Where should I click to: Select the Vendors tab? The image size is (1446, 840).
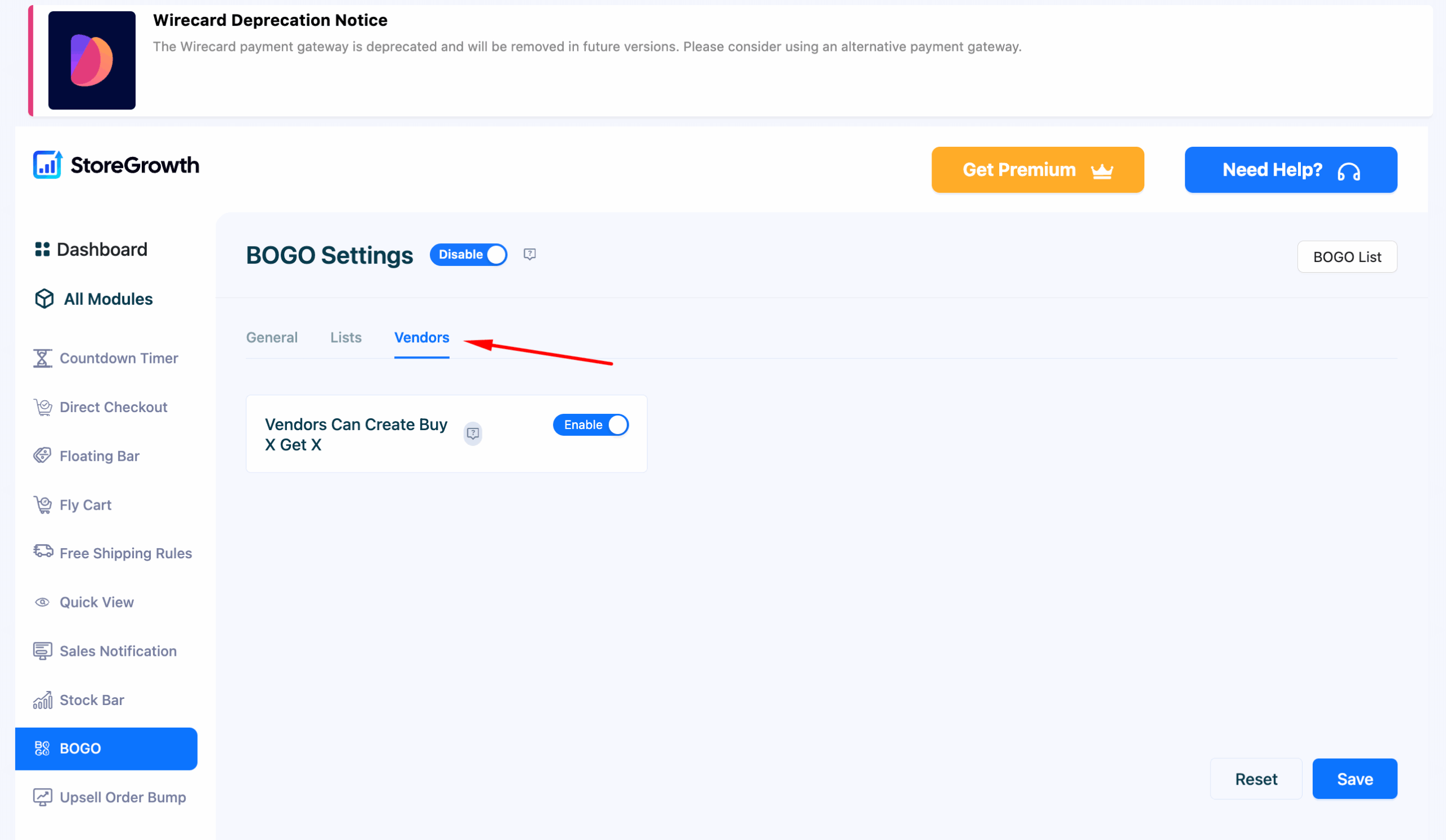point(422,338)
